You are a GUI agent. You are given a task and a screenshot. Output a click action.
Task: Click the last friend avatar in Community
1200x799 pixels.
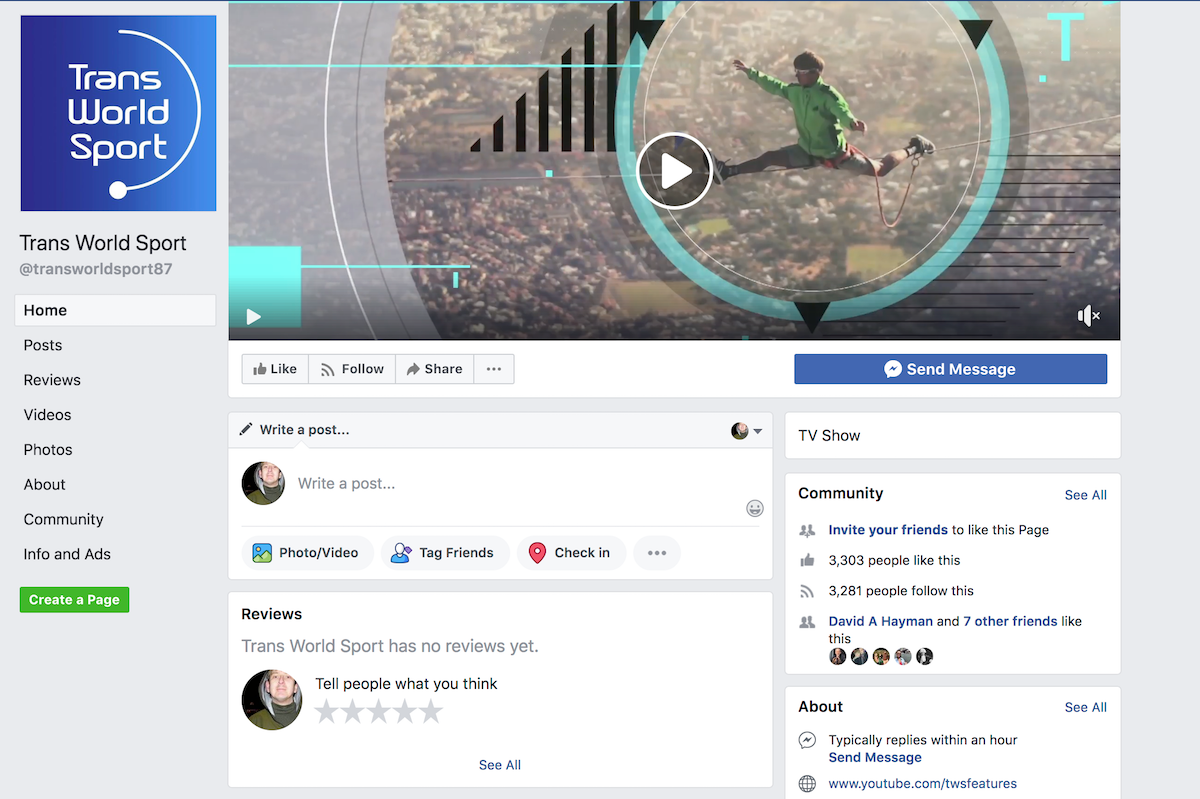[924, 657]
